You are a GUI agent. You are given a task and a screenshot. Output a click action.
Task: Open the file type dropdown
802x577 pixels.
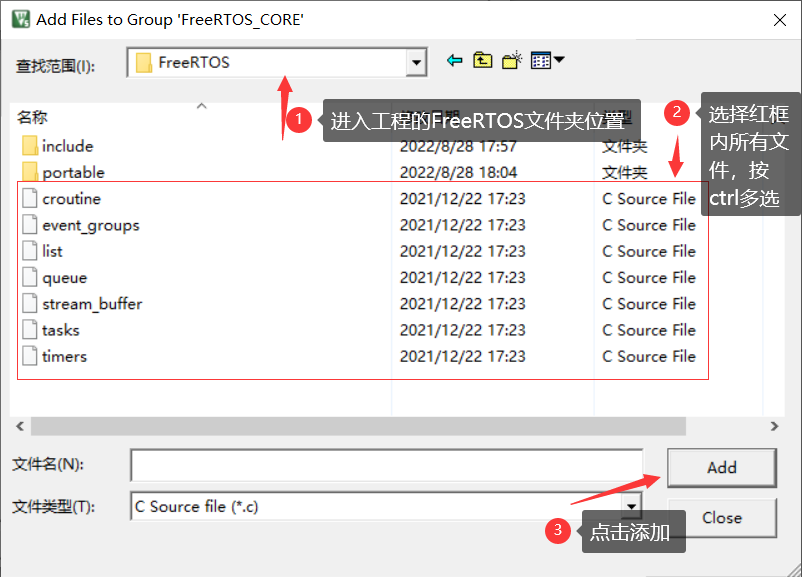coord(632,506)
